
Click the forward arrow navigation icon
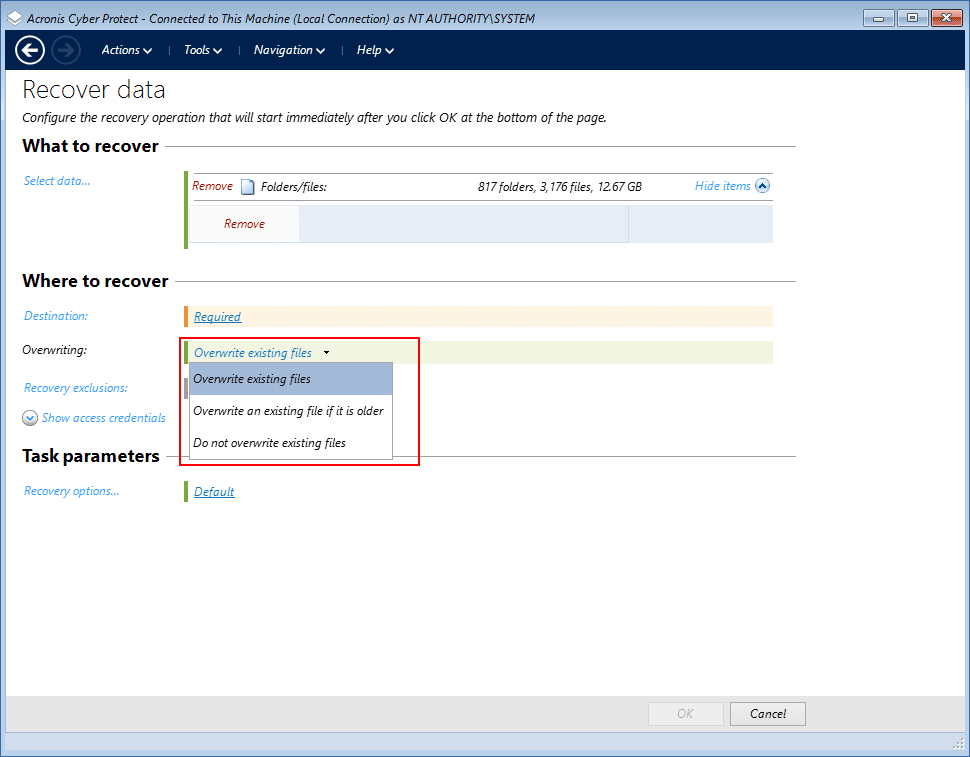click(66, 50)
